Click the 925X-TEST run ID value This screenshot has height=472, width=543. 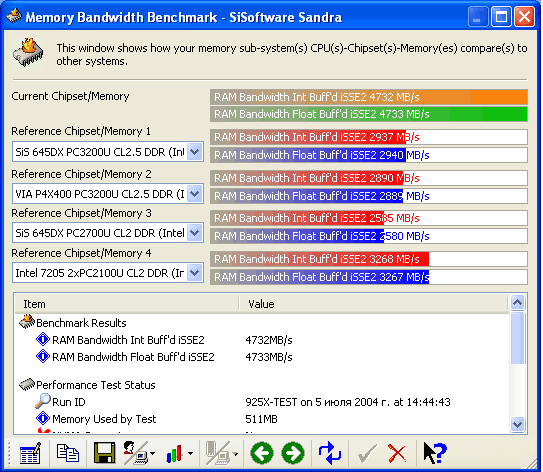click(x=348, y=402)
